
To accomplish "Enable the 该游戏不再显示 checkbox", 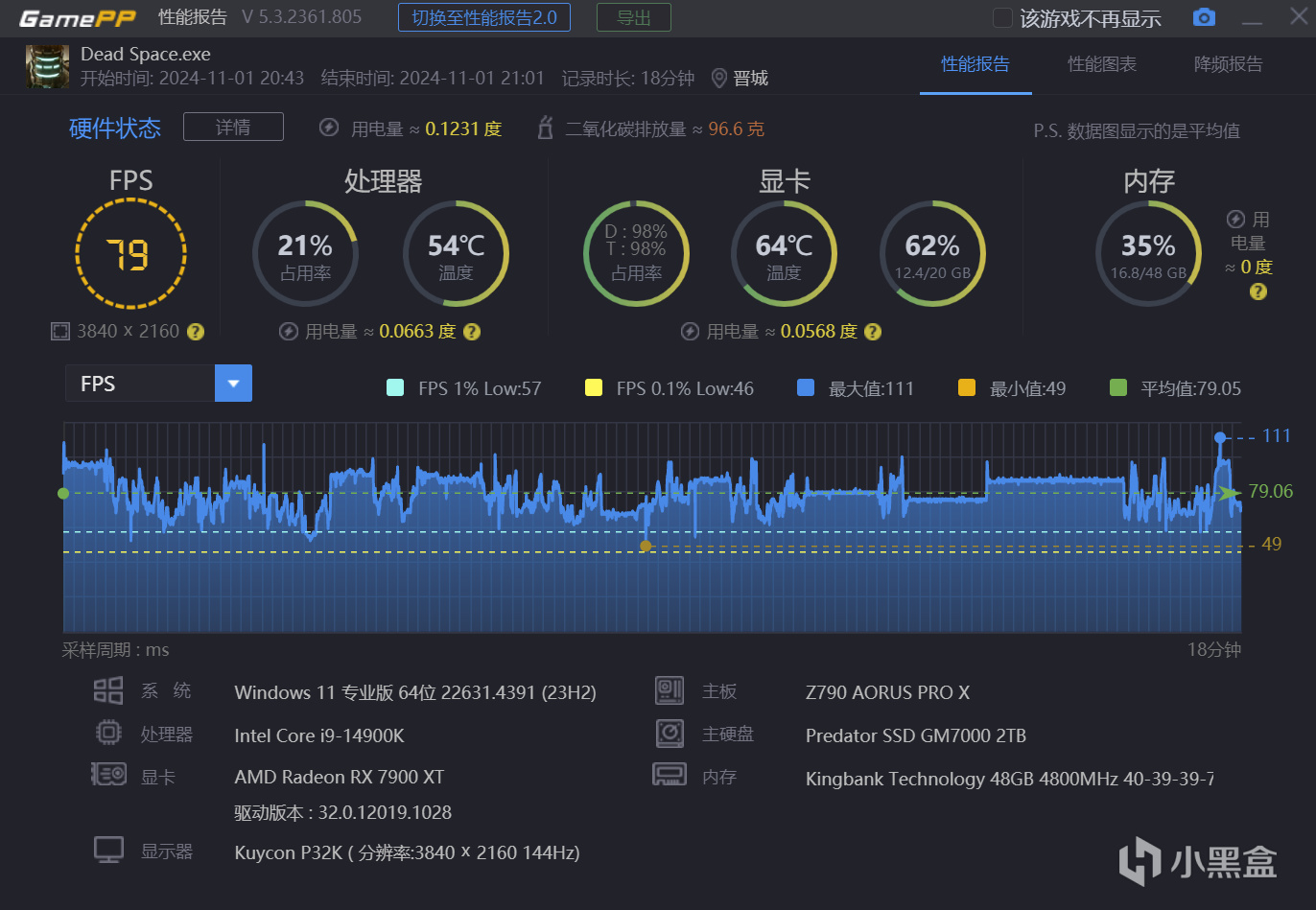I will tap(1002, 18).
